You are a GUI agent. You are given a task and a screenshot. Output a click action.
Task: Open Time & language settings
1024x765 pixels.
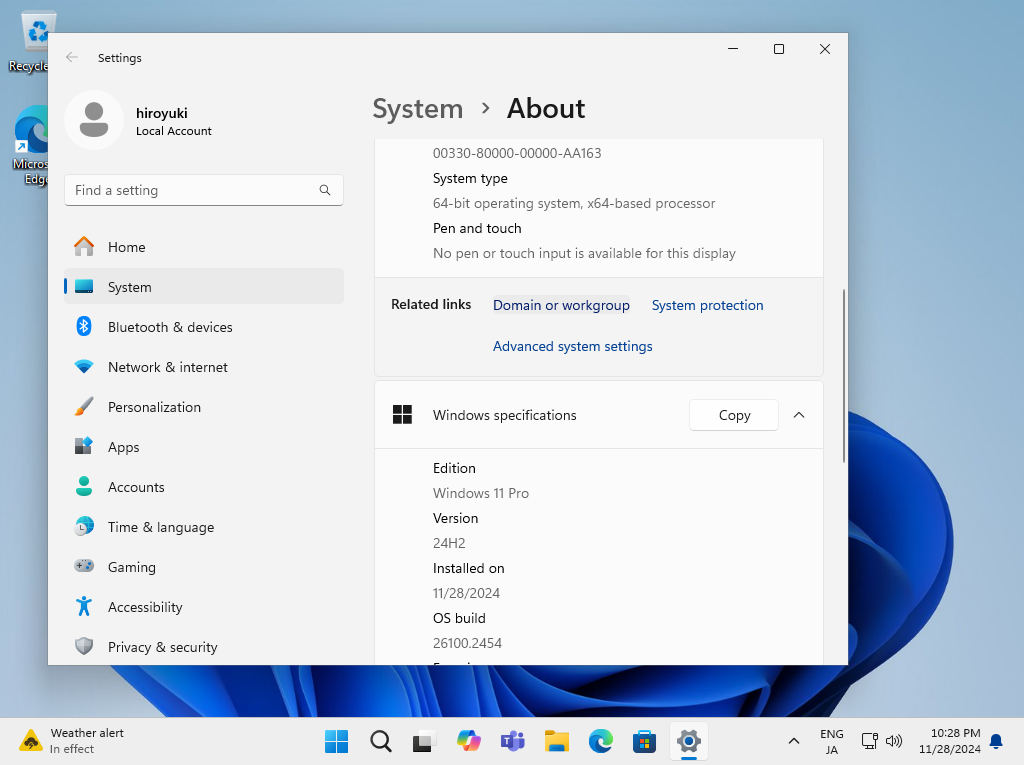tap(204, 527)
